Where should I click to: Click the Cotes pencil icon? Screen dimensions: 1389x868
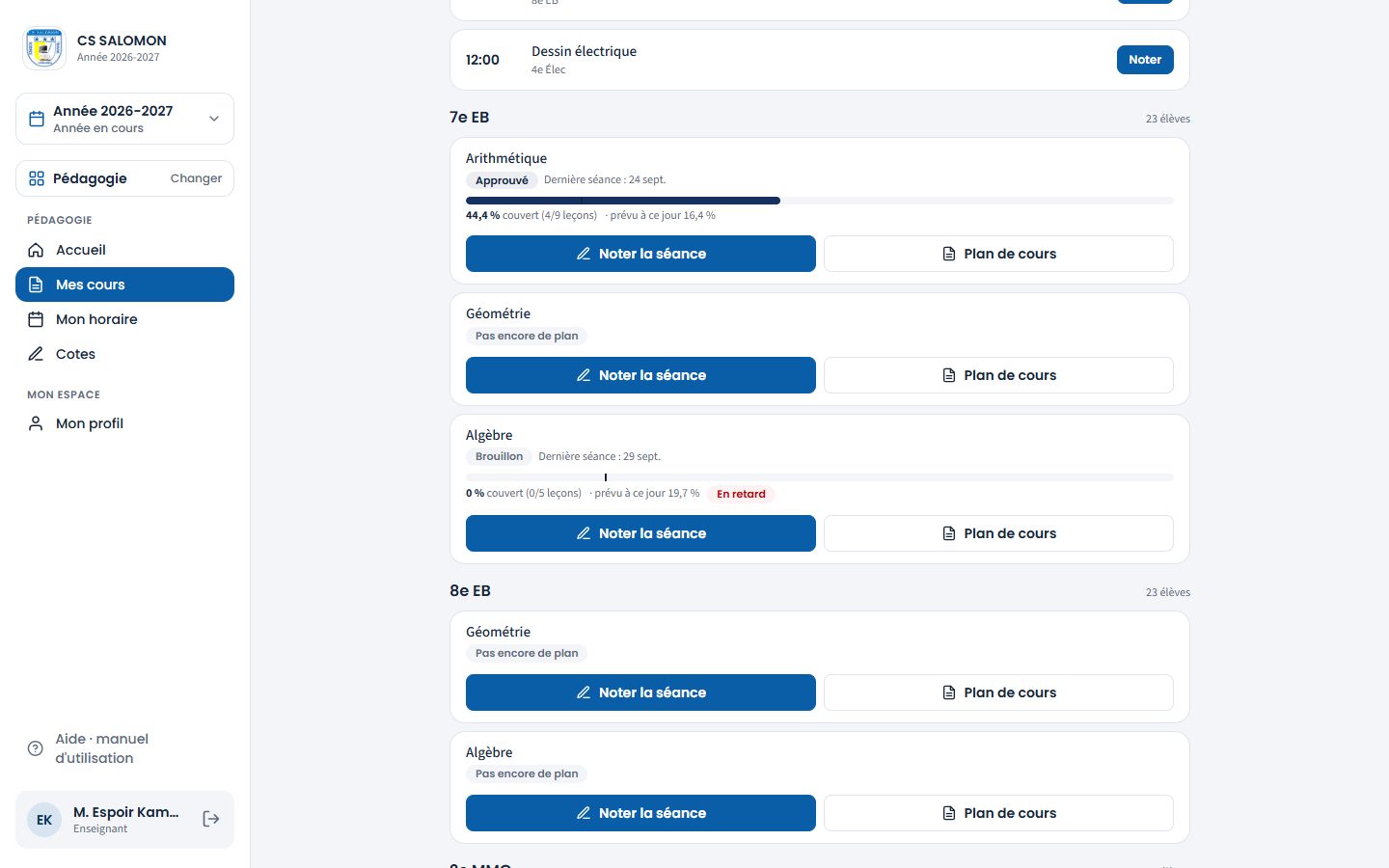[36, 354]
